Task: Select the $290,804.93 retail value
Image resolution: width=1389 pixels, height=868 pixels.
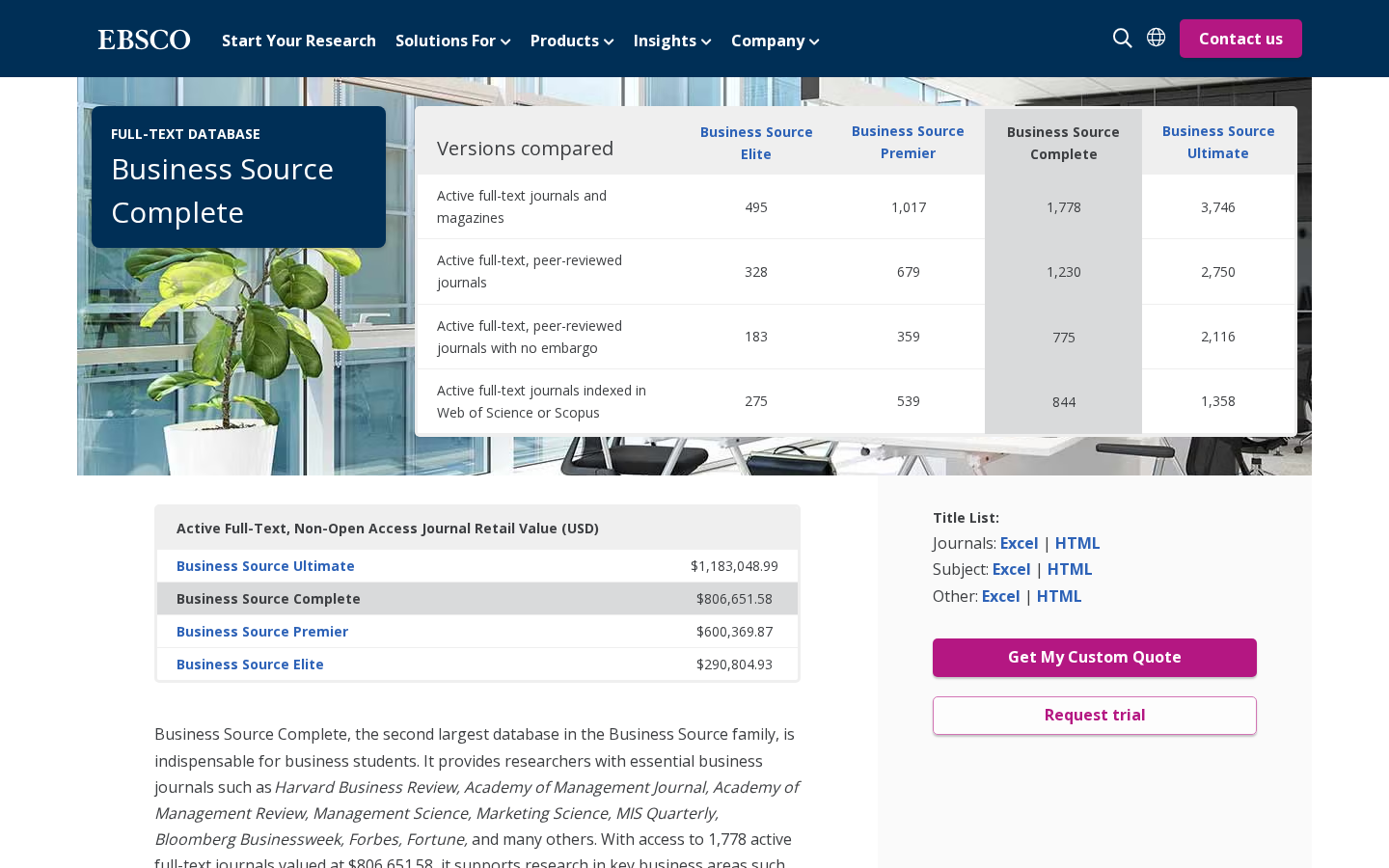Action: pyautogui.click(x=734, y=665)
